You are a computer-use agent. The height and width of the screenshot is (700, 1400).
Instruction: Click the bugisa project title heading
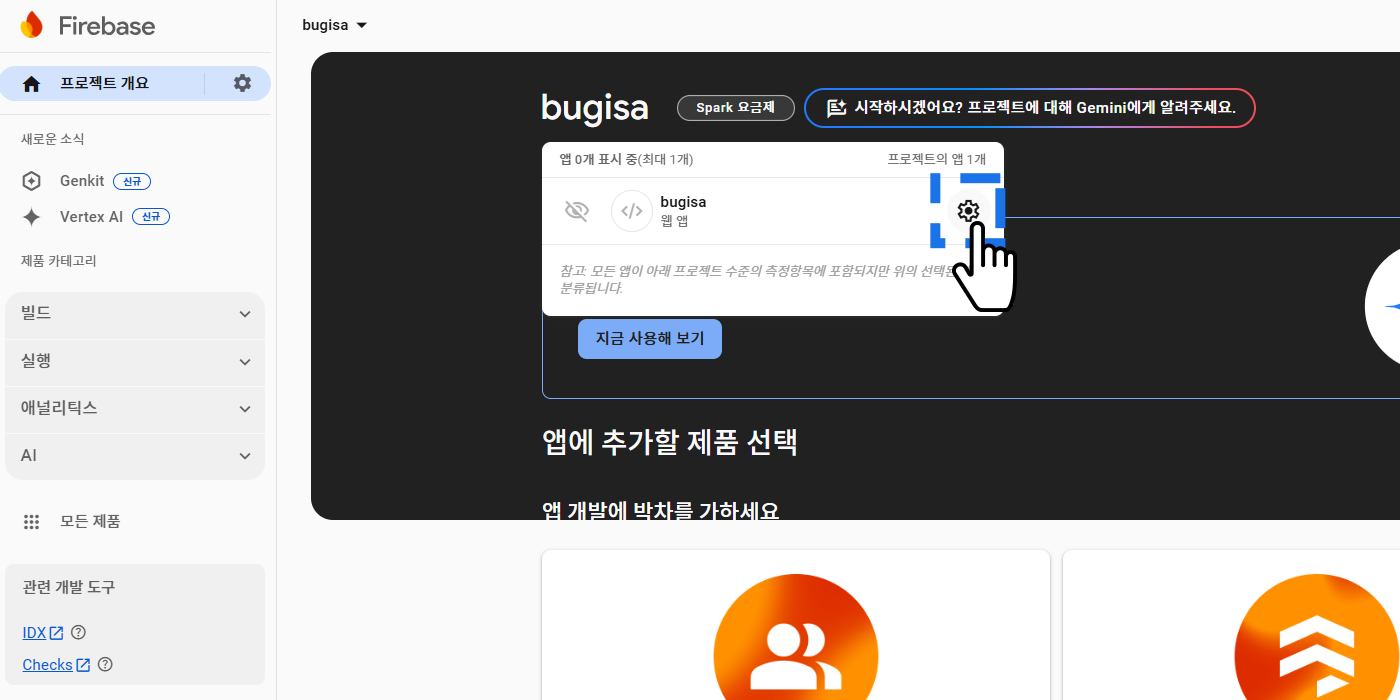595,108
